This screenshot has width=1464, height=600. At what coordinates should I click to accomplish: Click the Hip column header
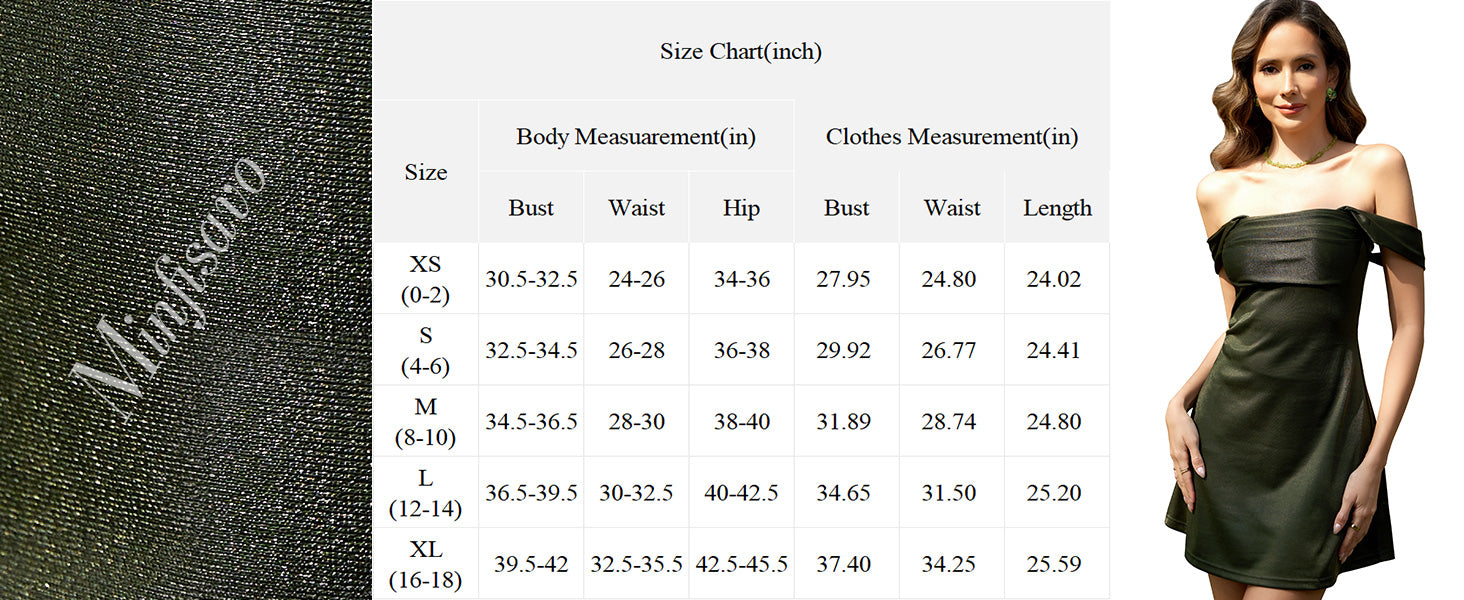[x=741, y=208]
